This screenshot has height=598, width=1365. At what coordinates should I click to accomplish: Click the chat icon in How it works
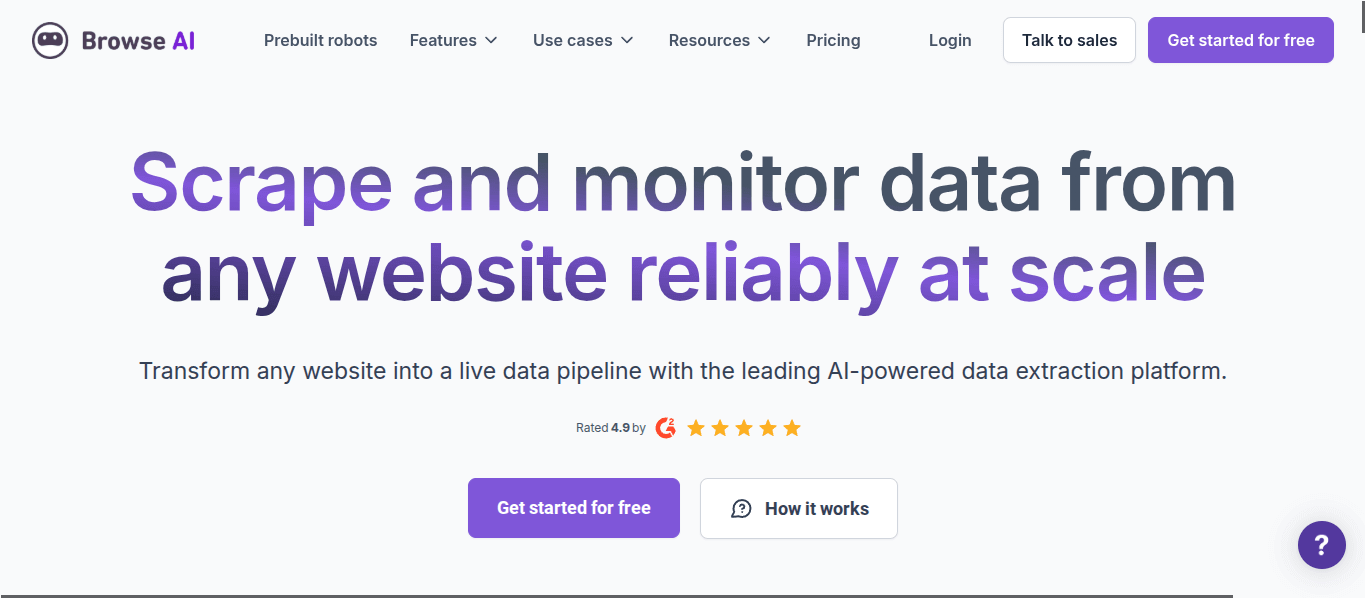point(741,509)
